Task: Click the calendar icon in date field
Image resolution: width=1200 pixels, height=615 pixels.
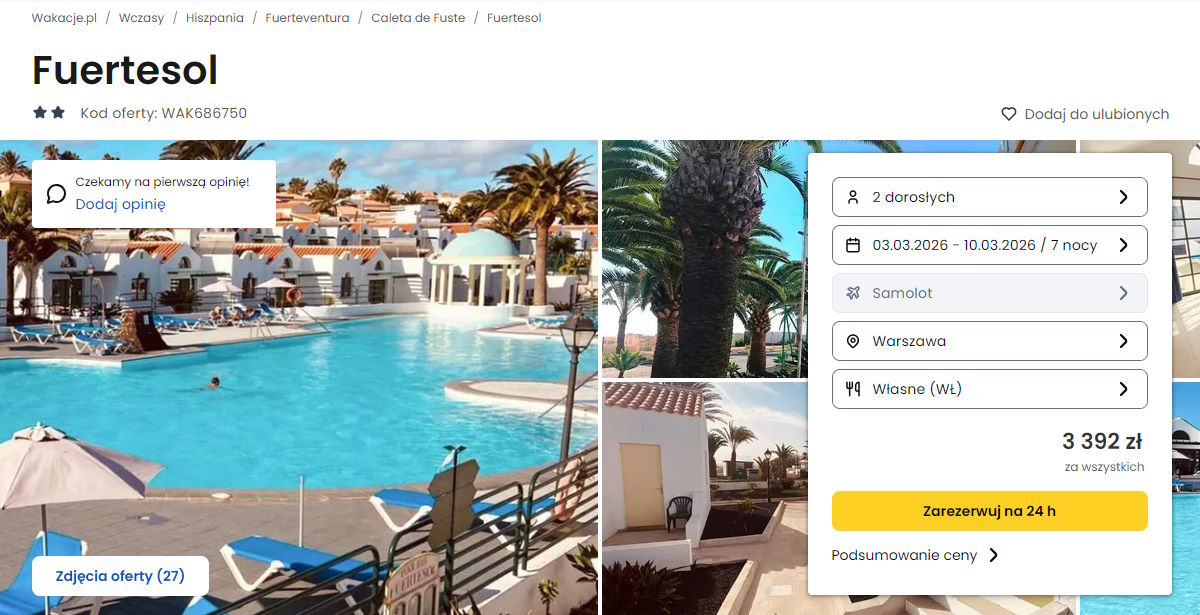Action: point(853,245)
